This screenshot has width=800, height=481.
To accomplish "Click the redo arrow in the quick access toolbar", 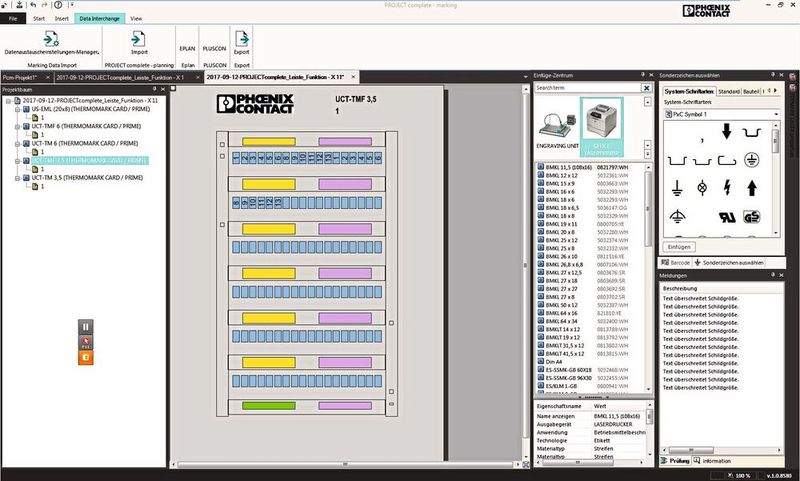I will [x=44, y=5].
